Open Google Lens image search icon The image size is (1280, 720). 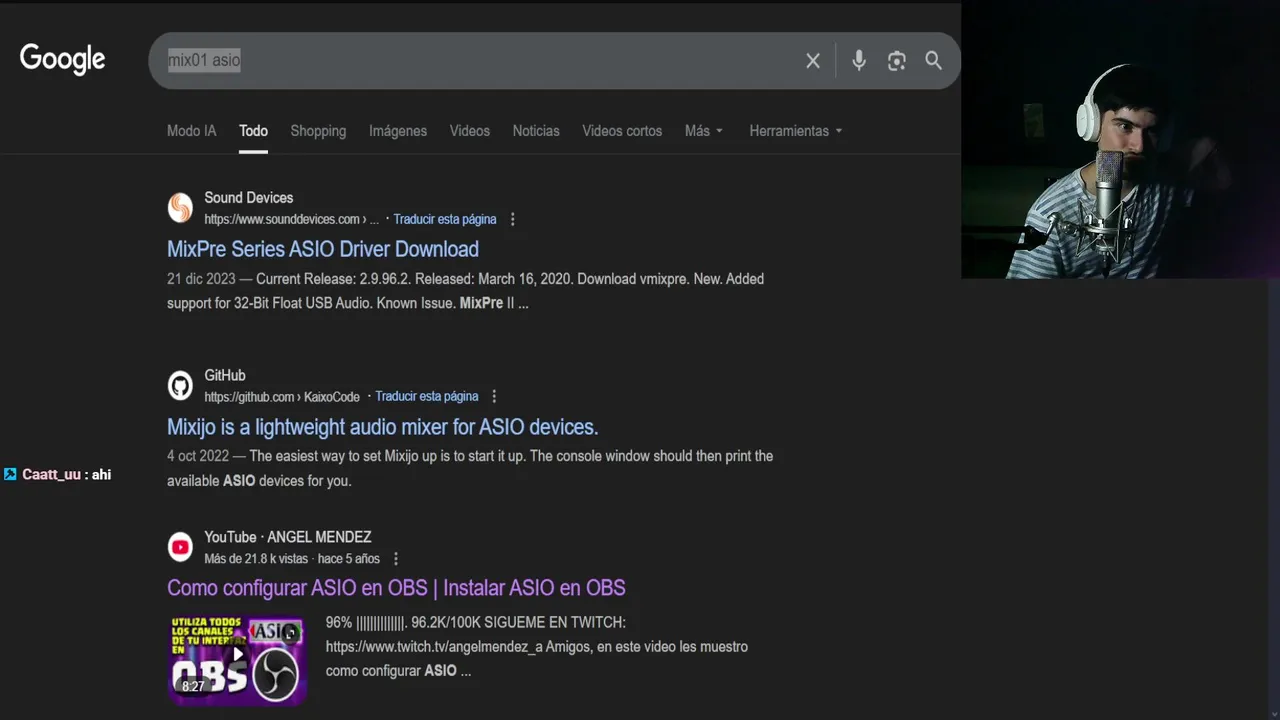(x=897, y=61)
